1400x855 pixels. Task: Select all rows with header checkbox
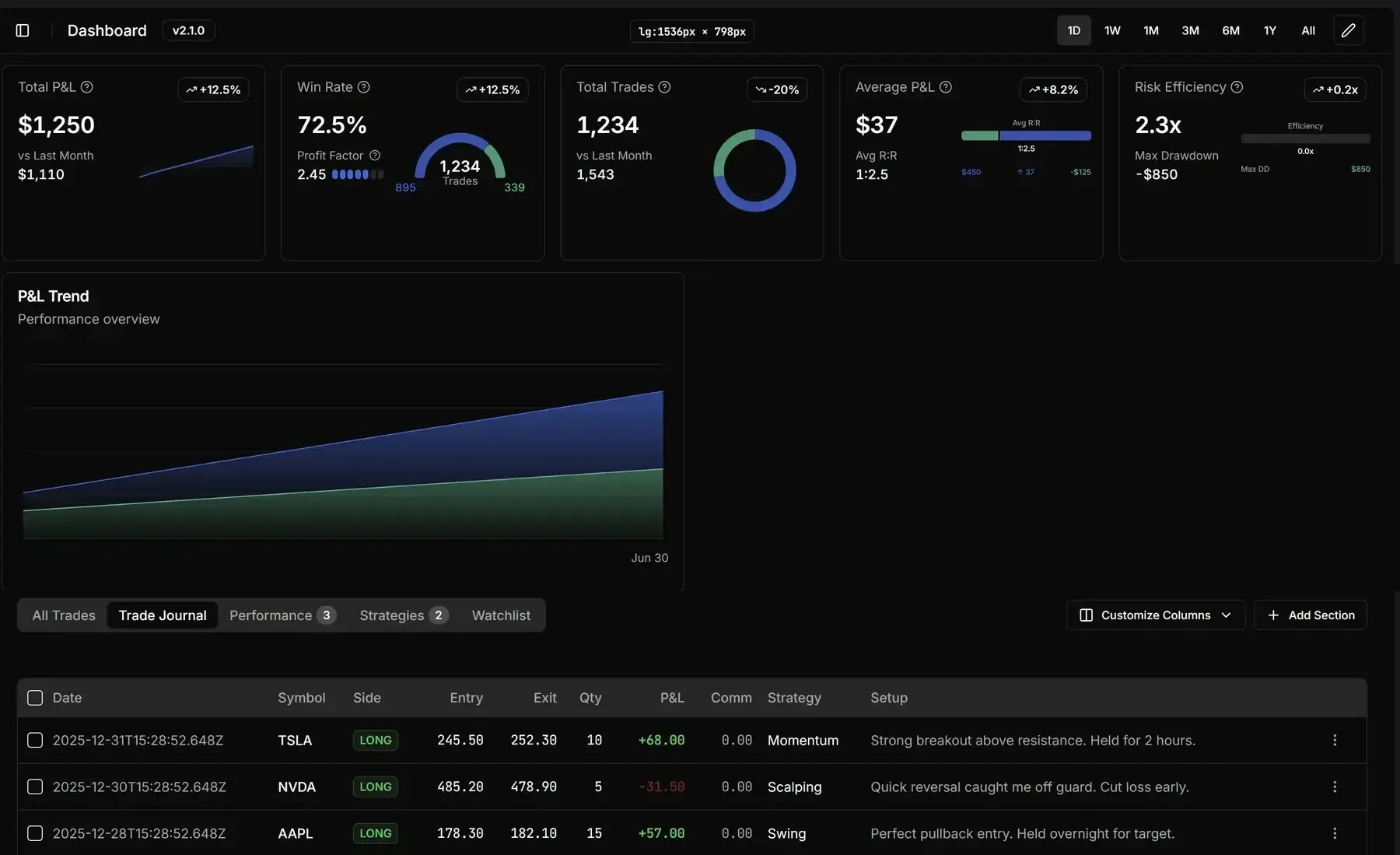[35, 698]
